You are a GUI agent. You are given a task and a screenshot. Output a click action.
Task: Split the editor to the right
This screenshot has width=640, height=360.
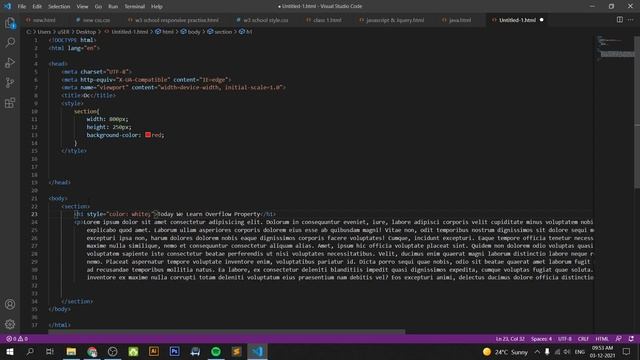[x=620, y=20]
